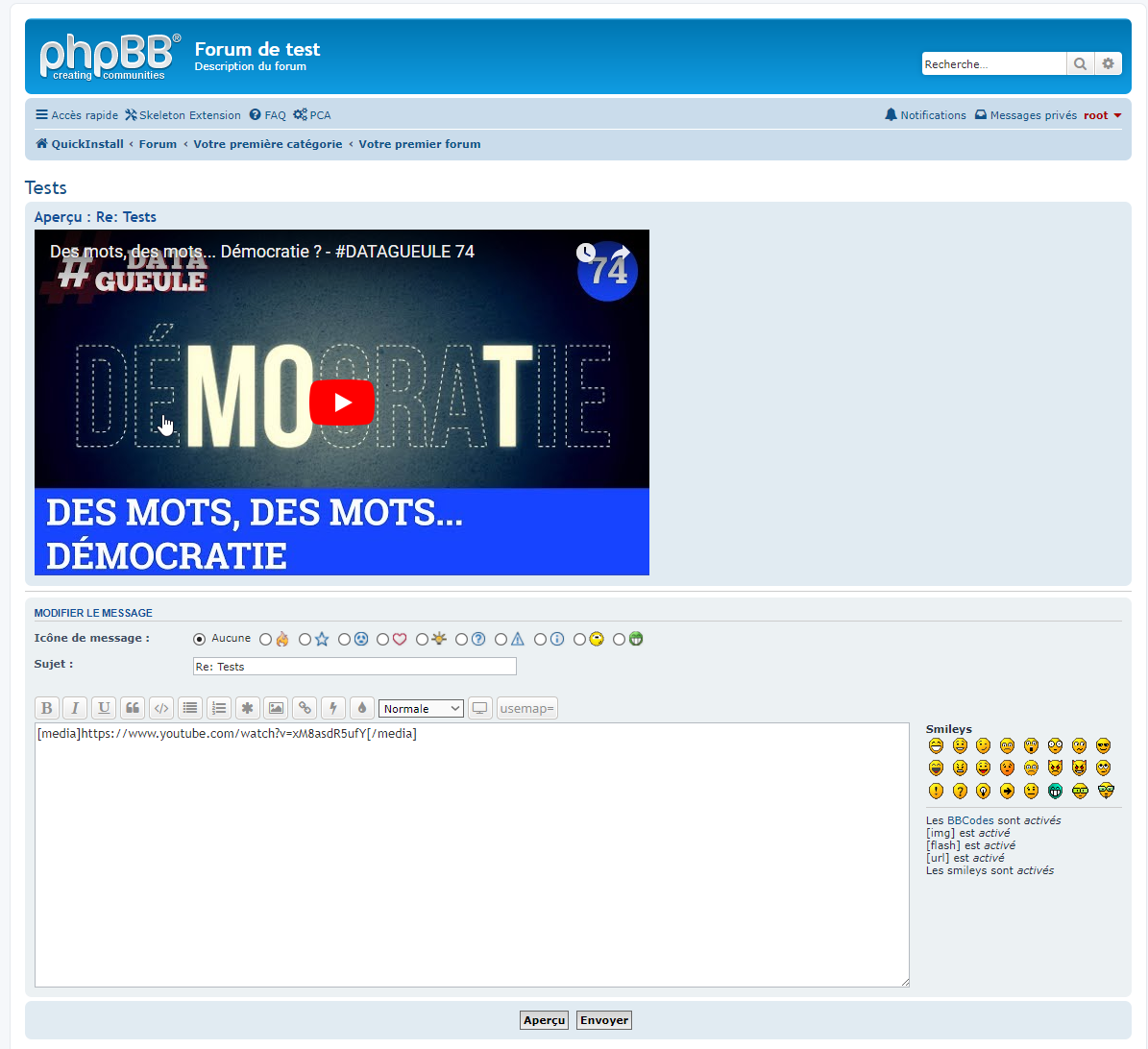This screenshot has height=1049, width=1148.
Task: Open the FAQ page
Action: tap(268, 115)
